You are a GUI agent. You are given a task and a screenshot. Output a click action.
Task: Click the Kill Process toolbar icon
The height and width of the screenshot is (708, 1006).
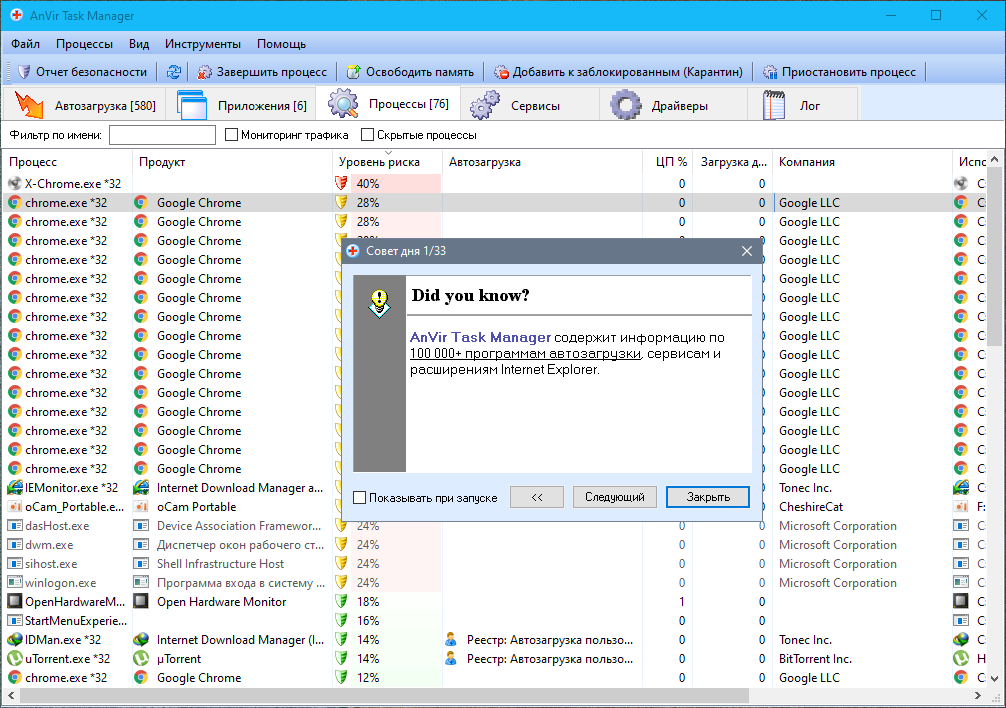205,72
